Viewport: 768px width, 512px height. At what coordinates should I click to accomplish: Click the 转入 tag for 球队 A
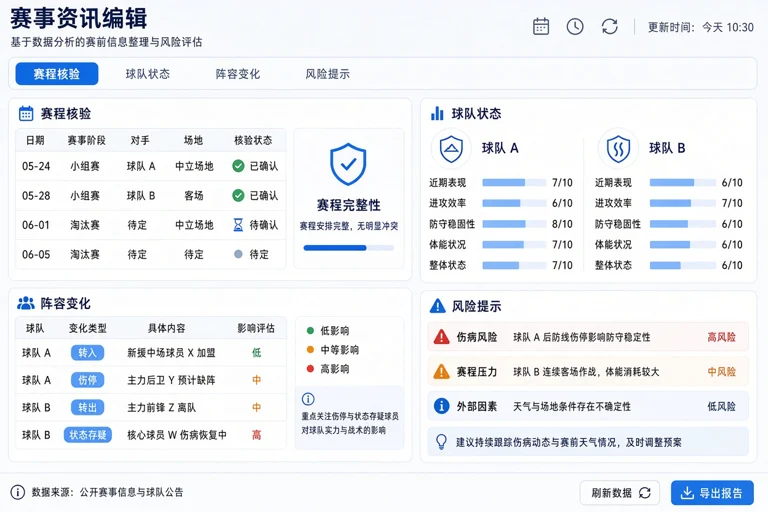pos(87,353)
